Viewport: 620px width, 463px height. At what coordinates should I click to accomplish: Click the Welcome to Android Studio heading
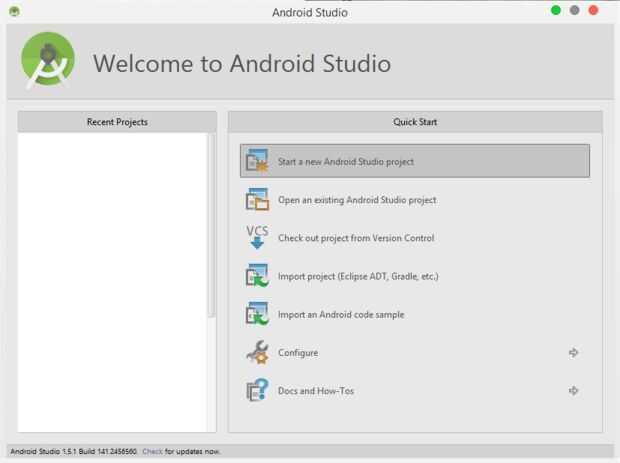click(x=242, y=63)
